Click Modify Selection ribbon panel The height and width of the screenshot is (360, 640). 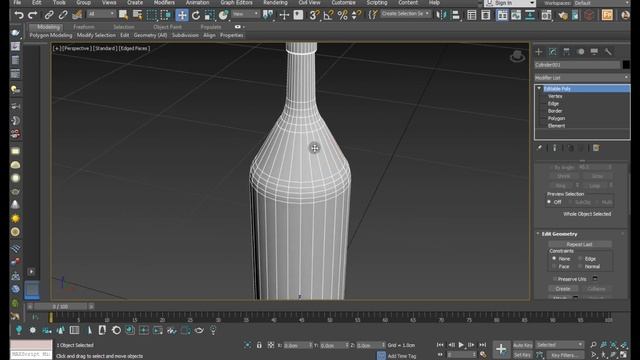coord(96,36)
